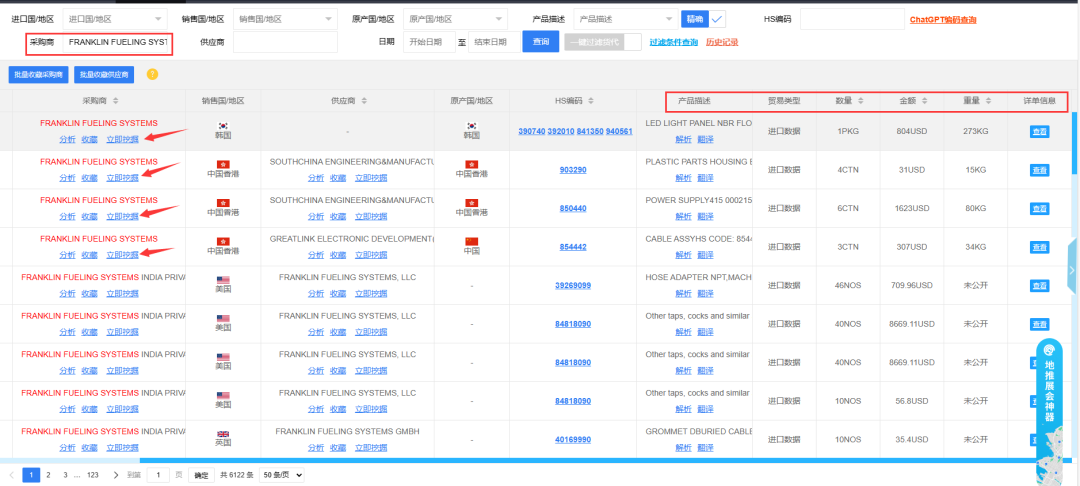
Task: Open the ChatGPT编码查询 link
Action: 943,20
